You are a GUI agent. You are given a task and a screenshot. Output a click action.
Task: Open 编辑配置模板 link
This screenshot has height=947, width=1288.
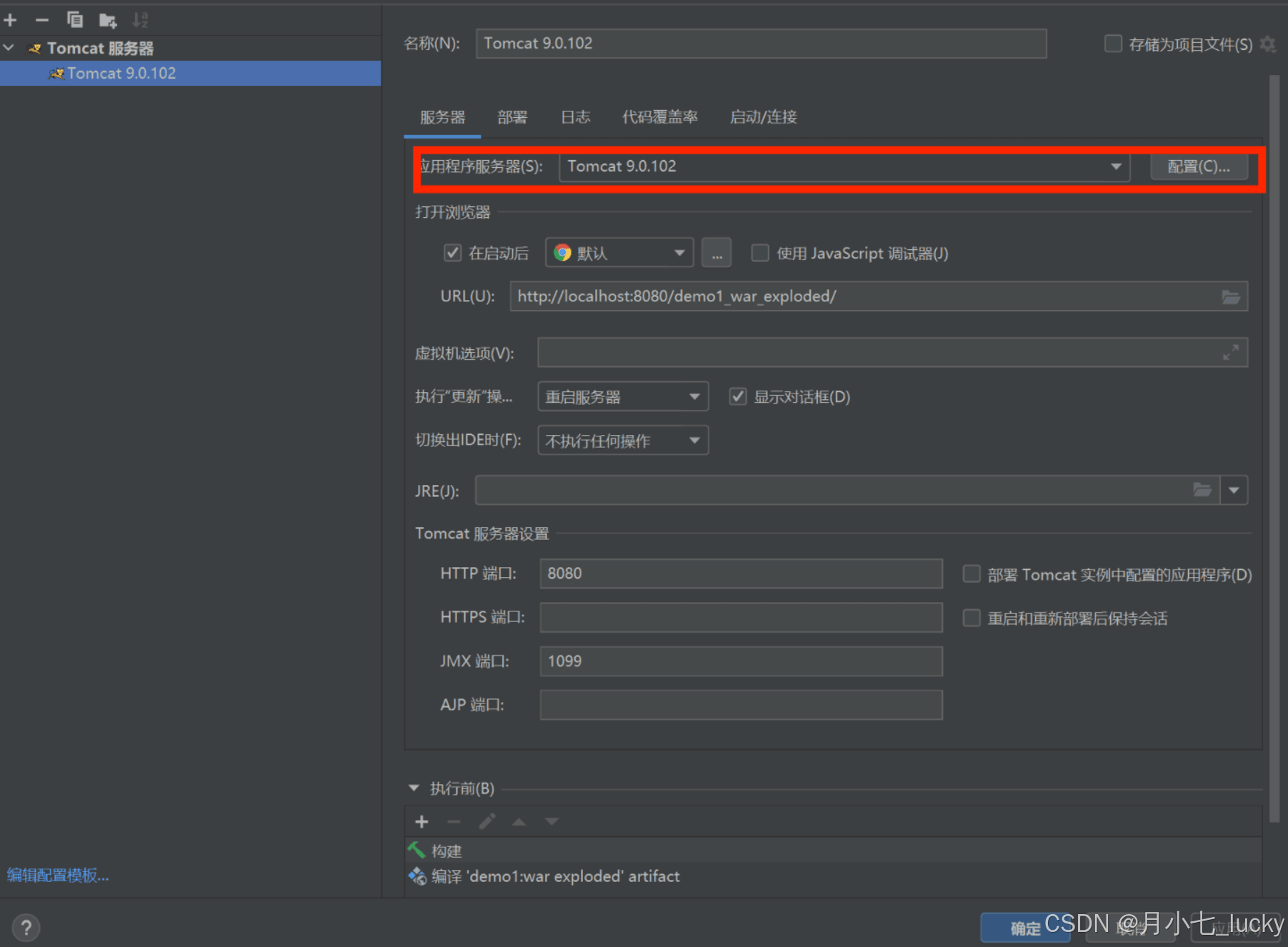coord(58,875)
